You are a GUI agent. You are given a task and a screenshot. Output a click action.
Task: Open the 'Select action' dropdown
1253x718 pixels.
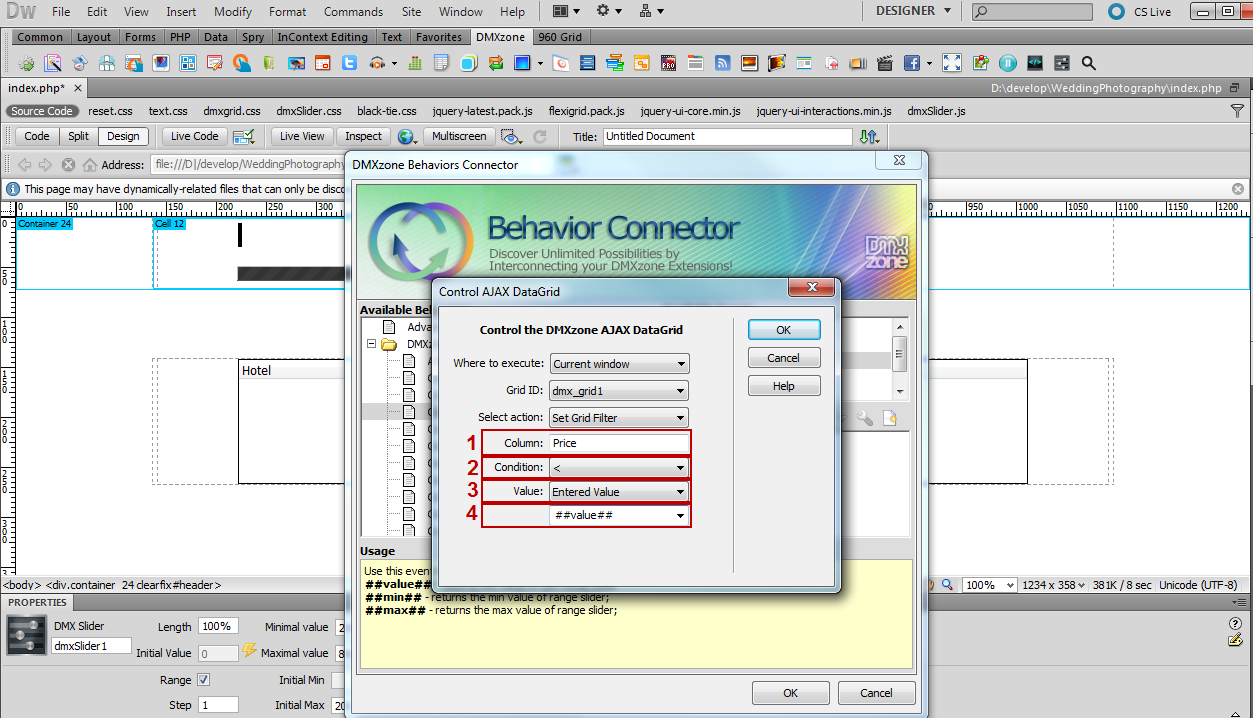pos(619,418)
